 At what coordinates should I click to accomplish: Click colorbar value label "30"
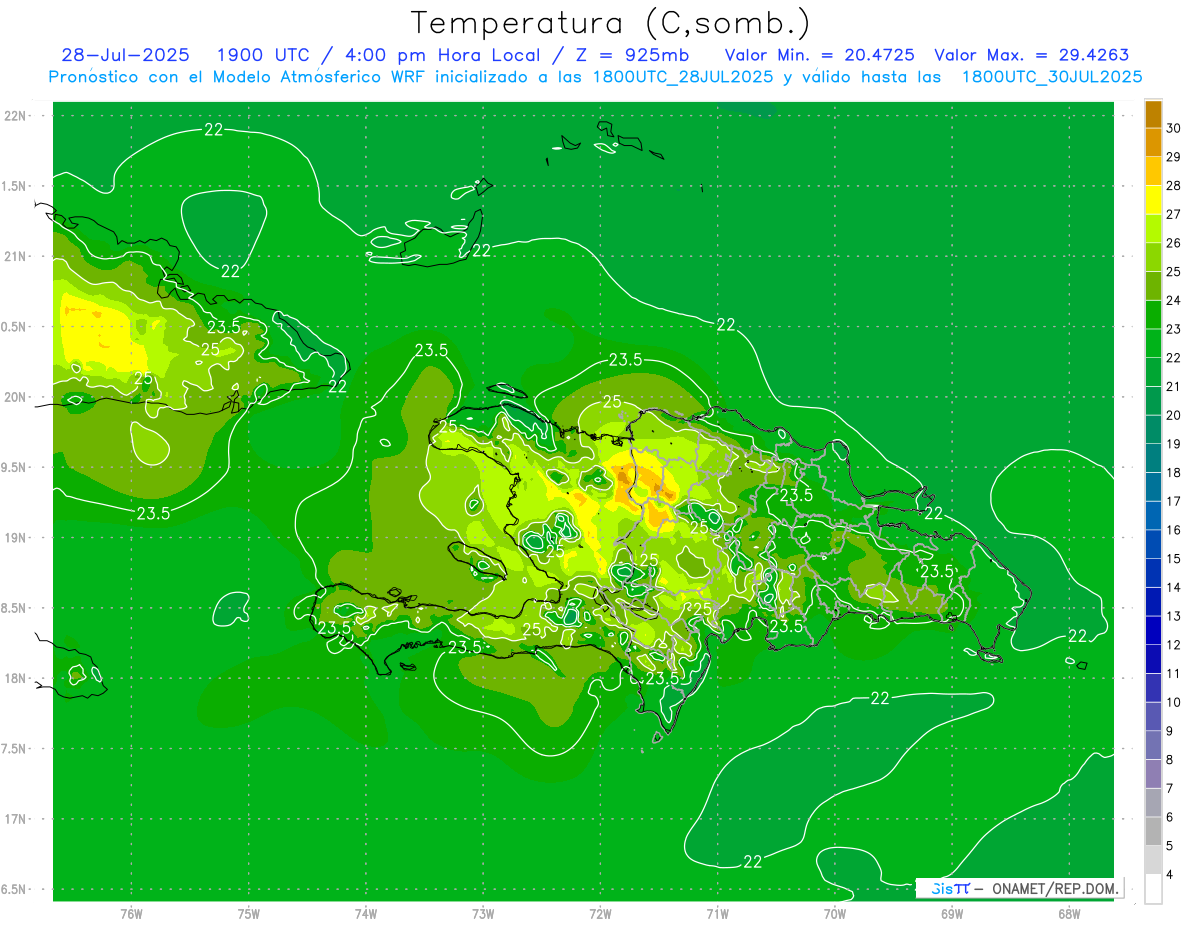point(1174,128)
